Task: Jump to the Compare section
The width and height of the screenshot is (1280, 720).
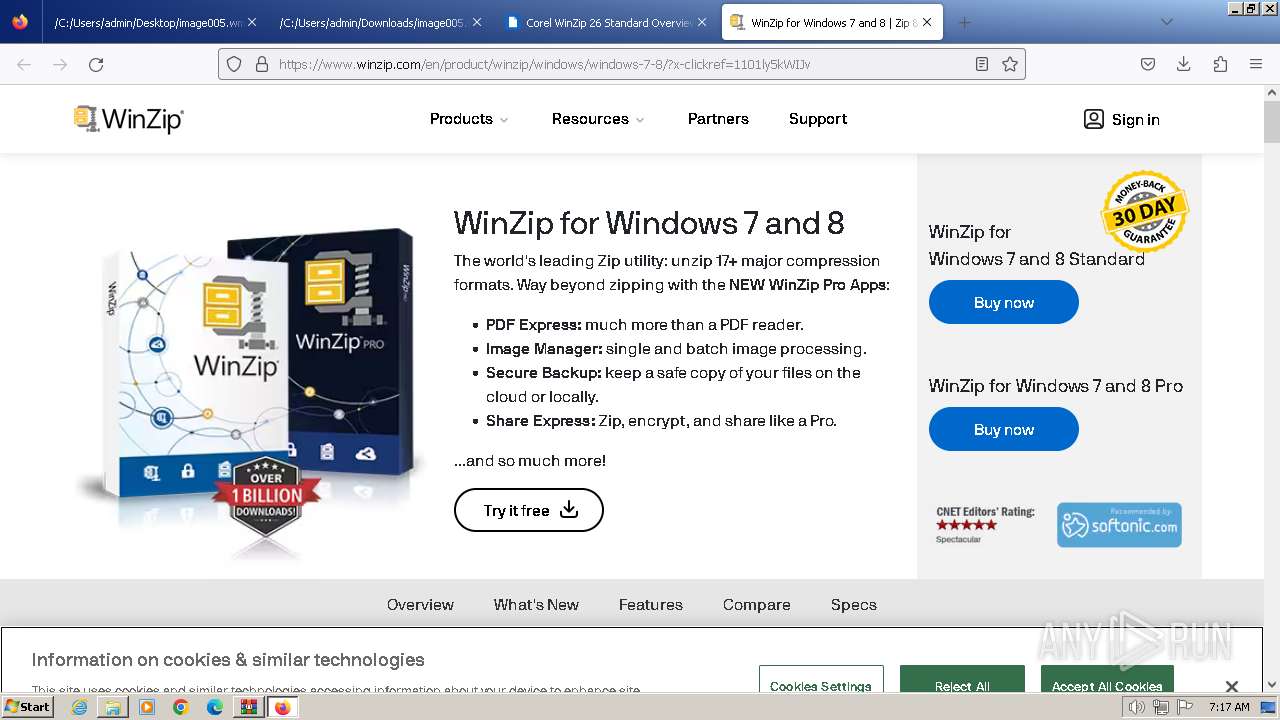Action: 757,605
